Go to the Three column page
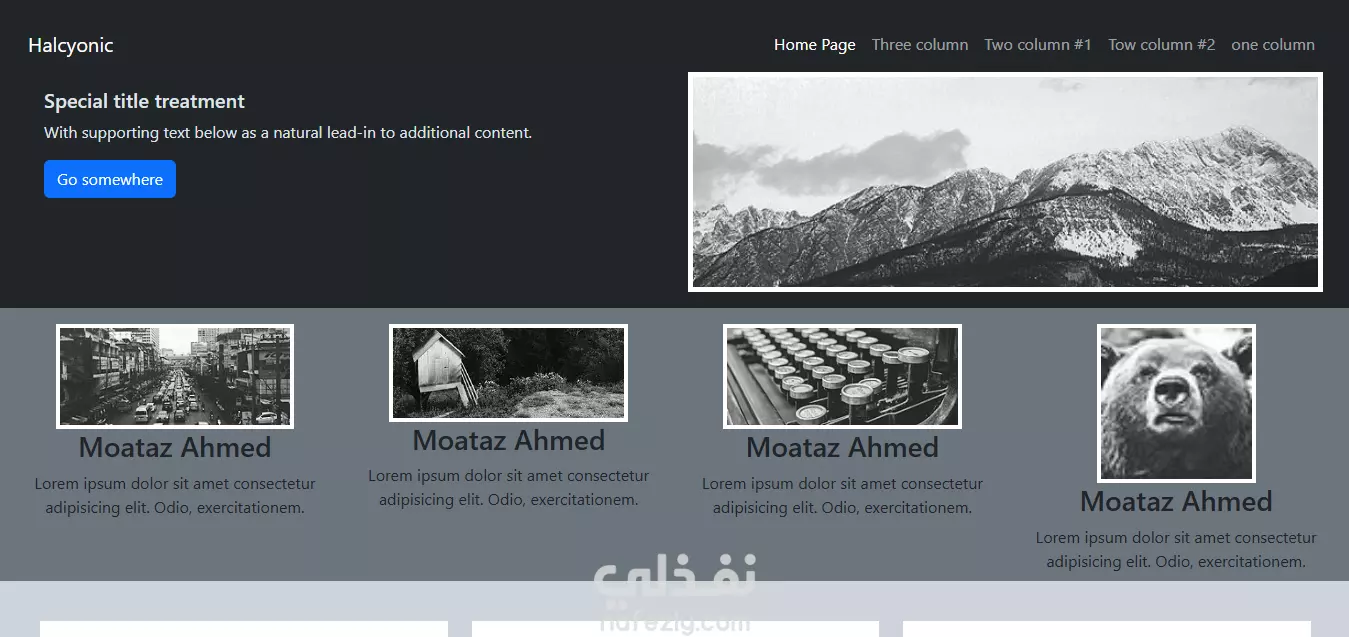 point(920,45)
